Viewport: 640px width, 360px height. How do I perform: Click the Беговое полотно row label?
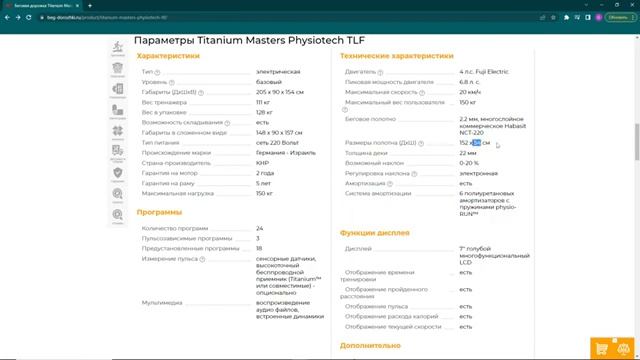[x=370, y=119]
